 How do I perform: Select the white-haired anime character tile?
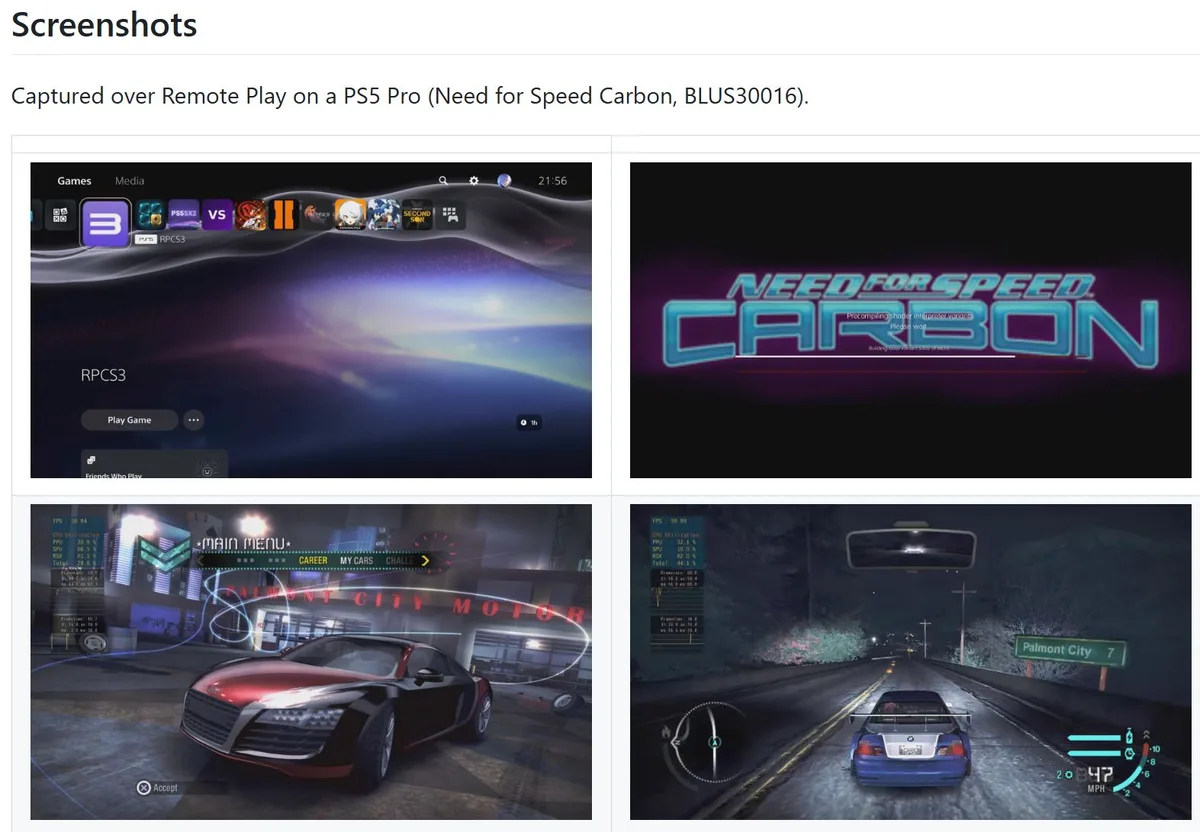click(x=350, y=215)
